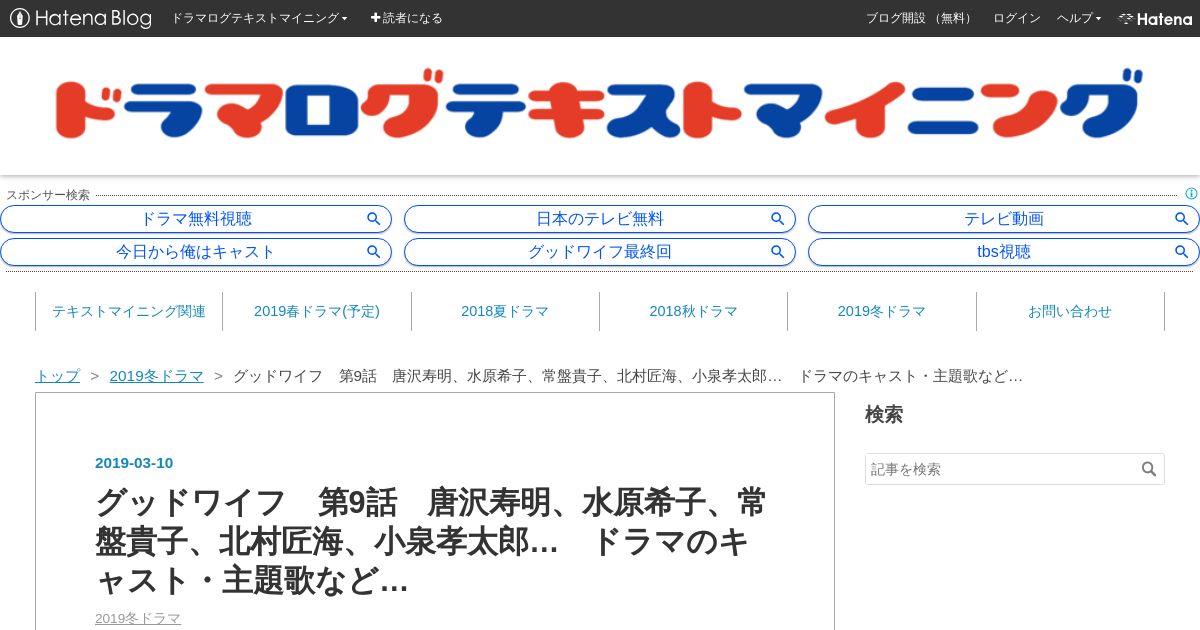Open 2018秋ドラマ nav tab
Screen dimensions: 1200x630
(x=693, y=311)
